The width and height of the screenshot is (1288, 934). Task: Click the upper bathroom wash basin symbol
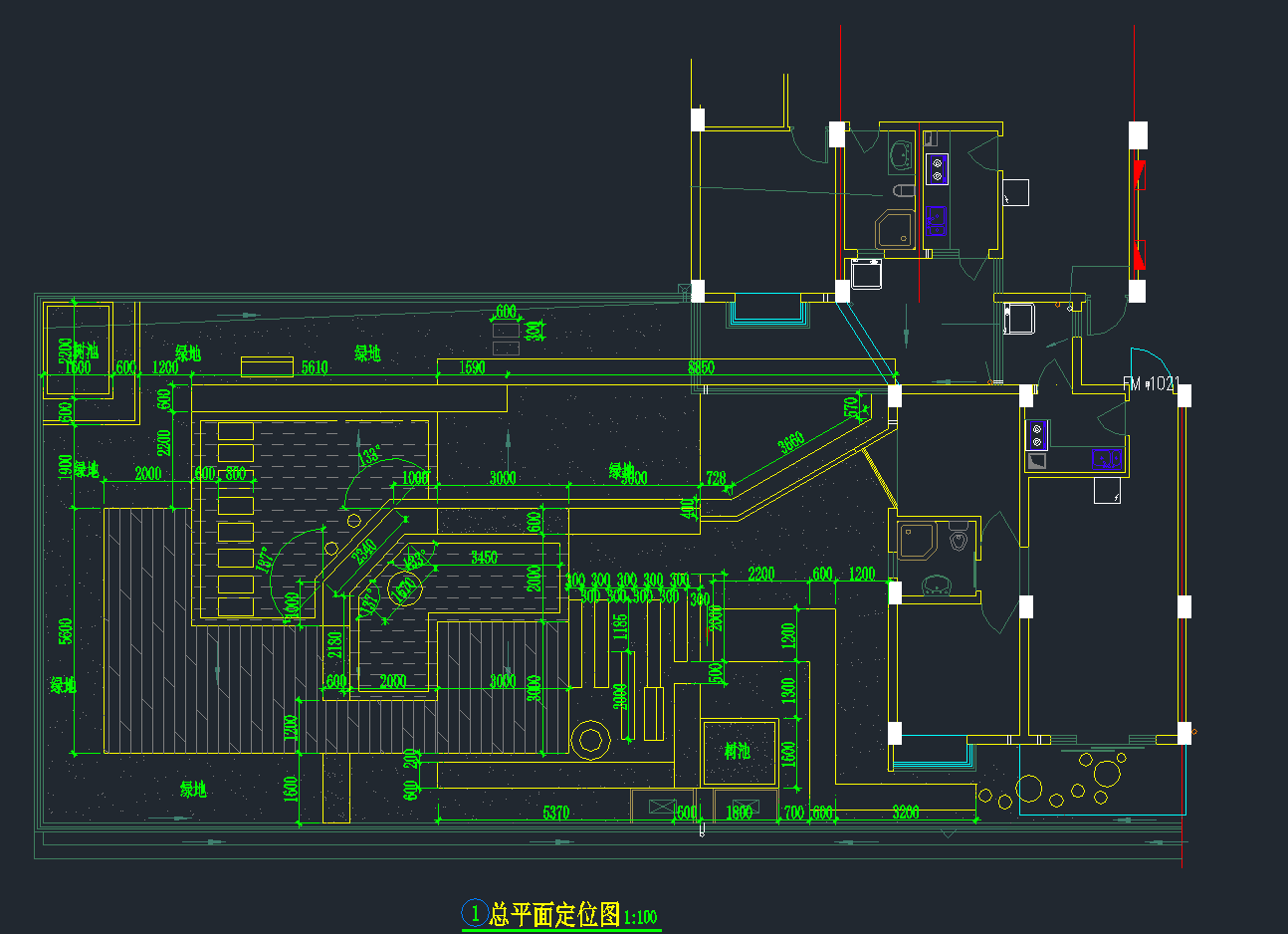[902, 154]
